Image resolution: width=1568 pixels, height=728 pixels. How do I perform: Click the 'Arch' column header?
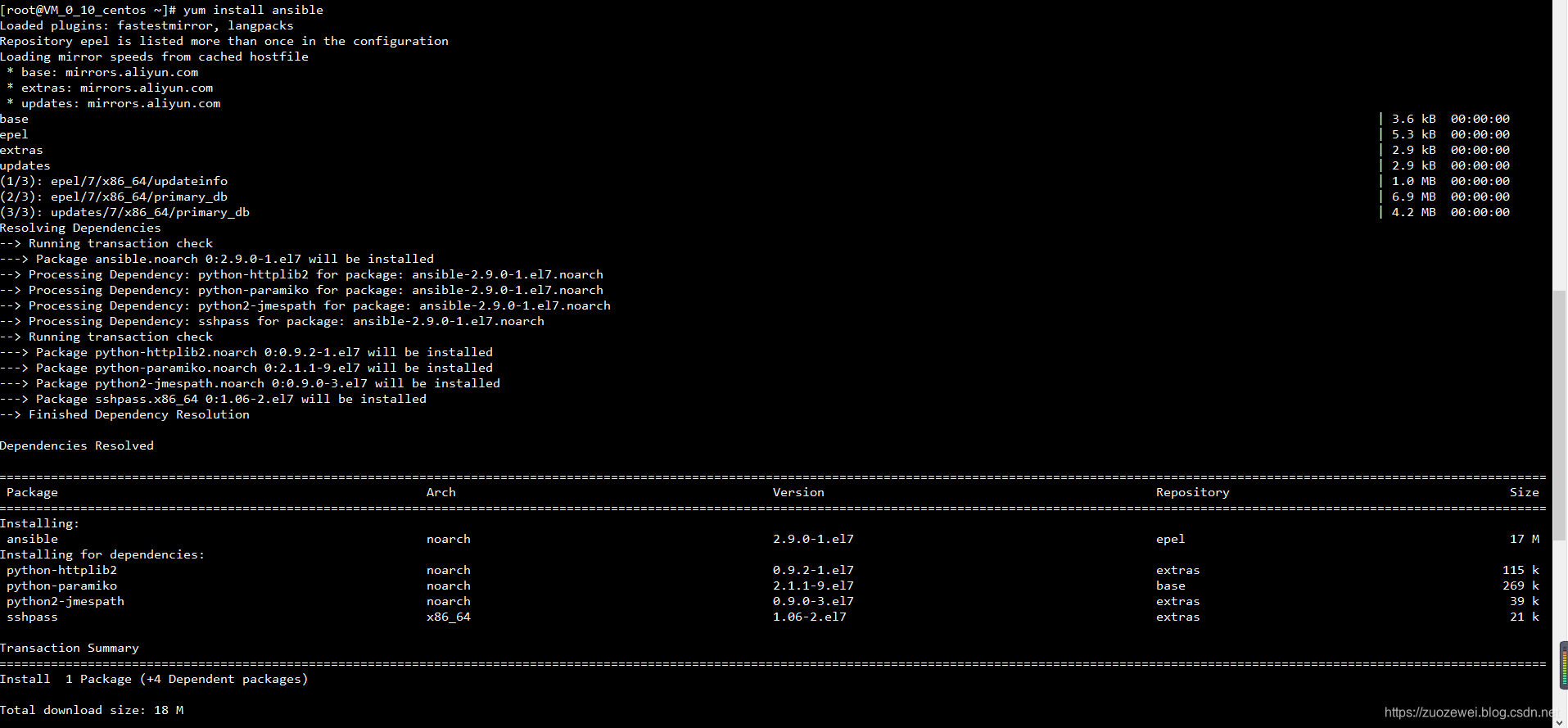point(441,492)
